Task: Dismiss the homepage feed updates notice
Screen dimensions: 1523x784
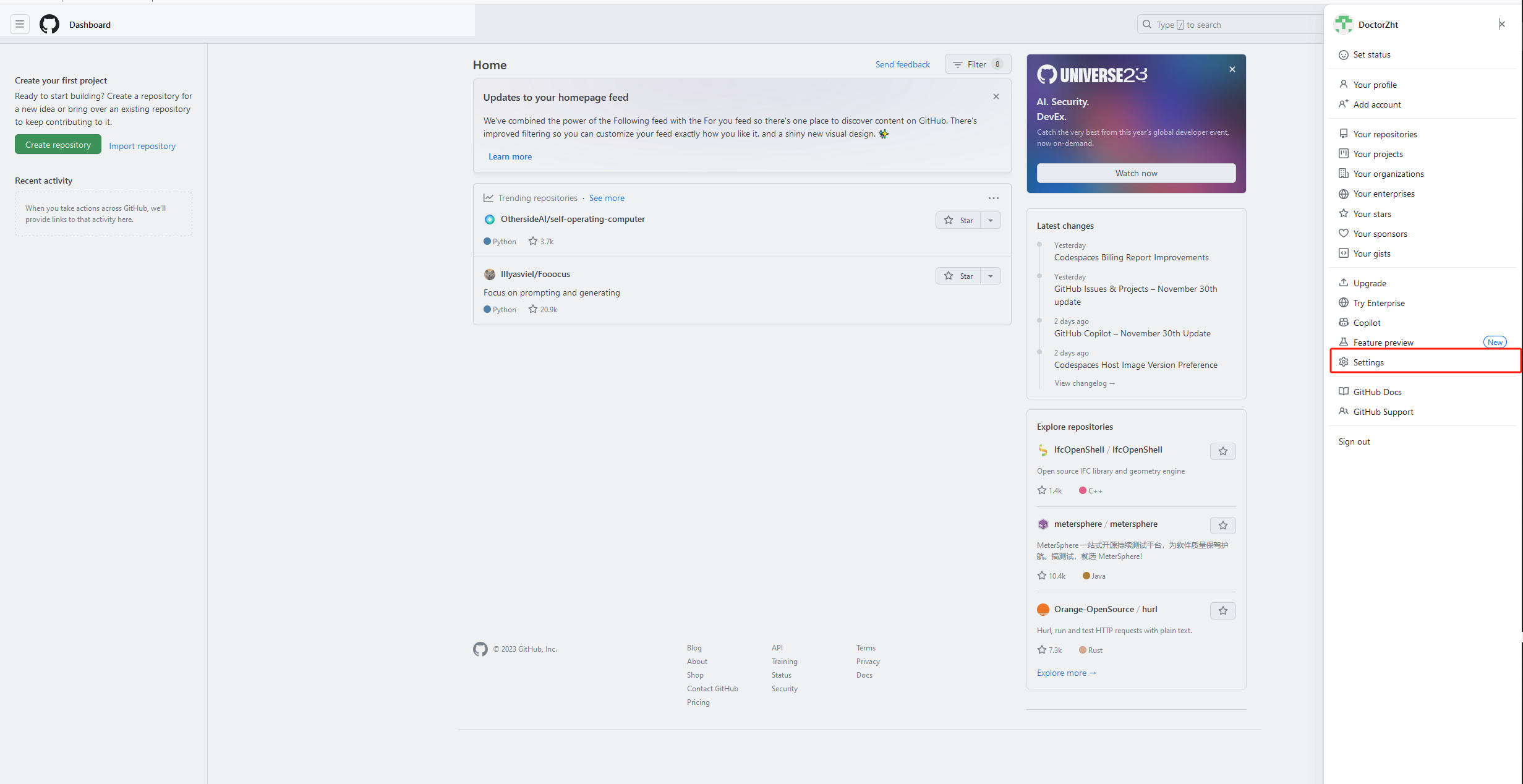Action: (996, 96)
